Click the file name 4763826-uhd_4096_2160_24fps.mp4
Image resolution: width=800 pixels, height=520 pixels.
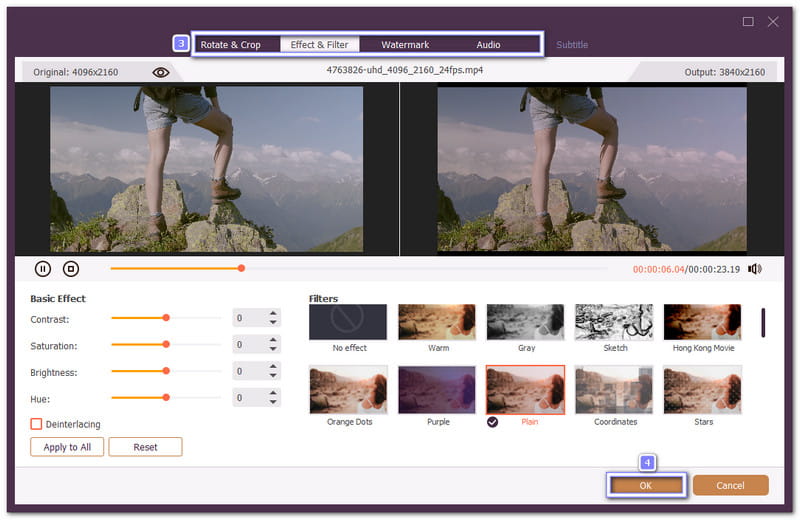(405, 70)
